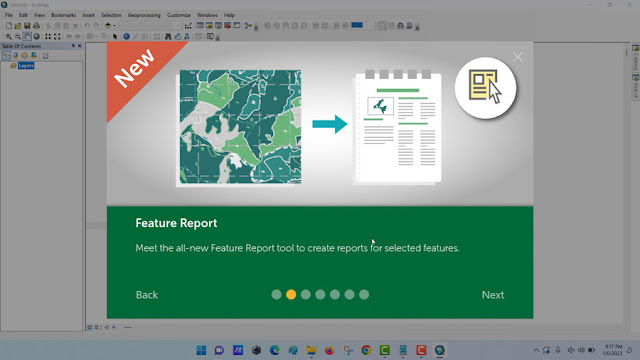The width and height of the screenshot is (640, 360).
Task: Click List By Visibility icon
Action: point(24,55)
